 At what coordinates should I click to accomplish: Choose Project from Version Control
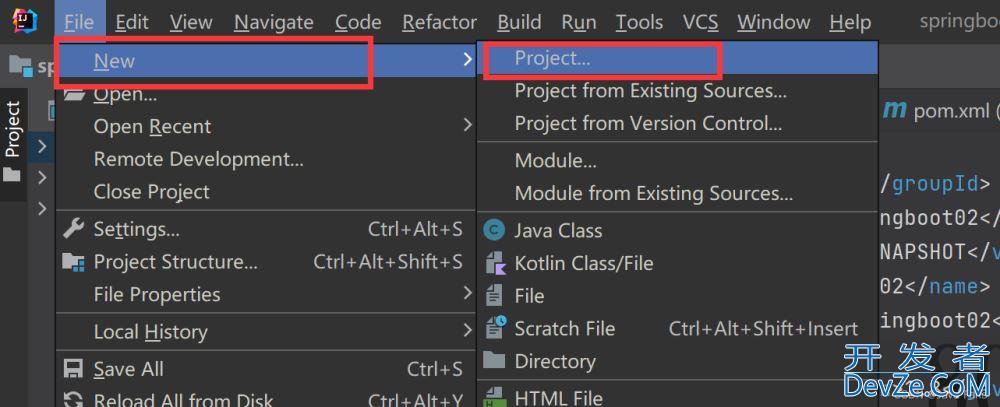point(648,123)
